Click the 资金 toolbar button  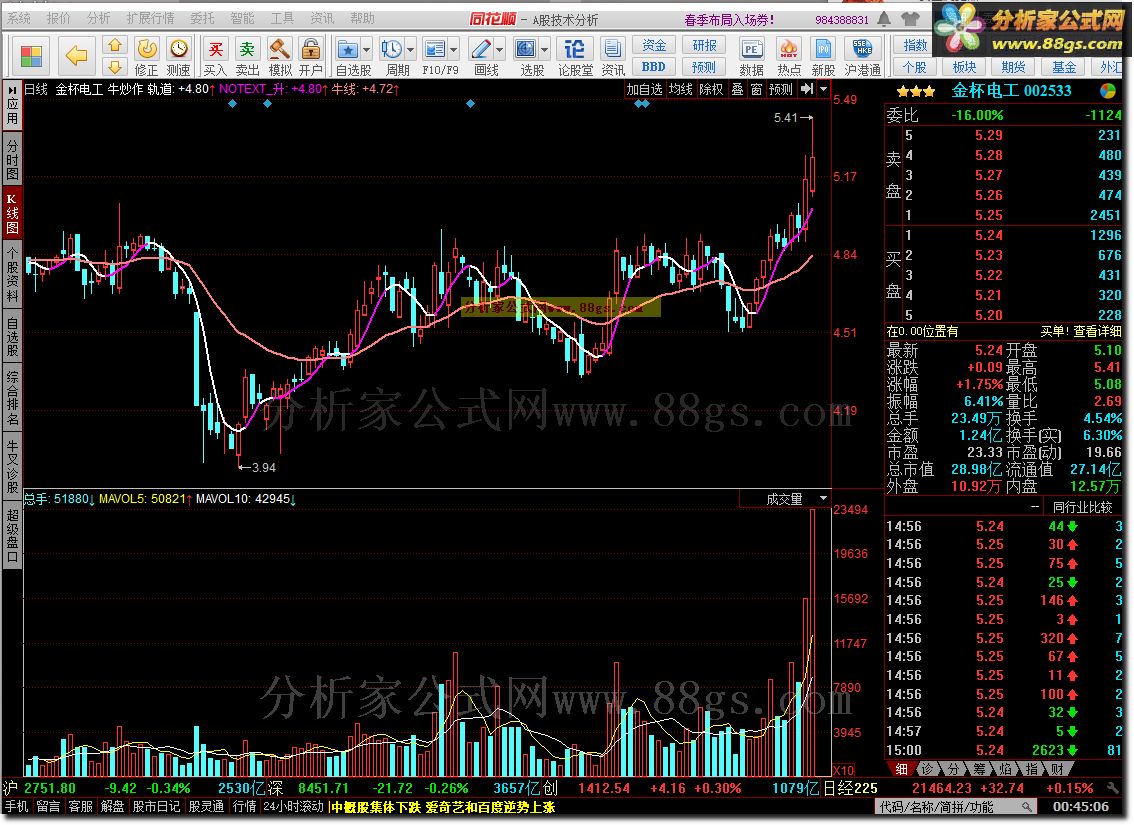(655, 46)
